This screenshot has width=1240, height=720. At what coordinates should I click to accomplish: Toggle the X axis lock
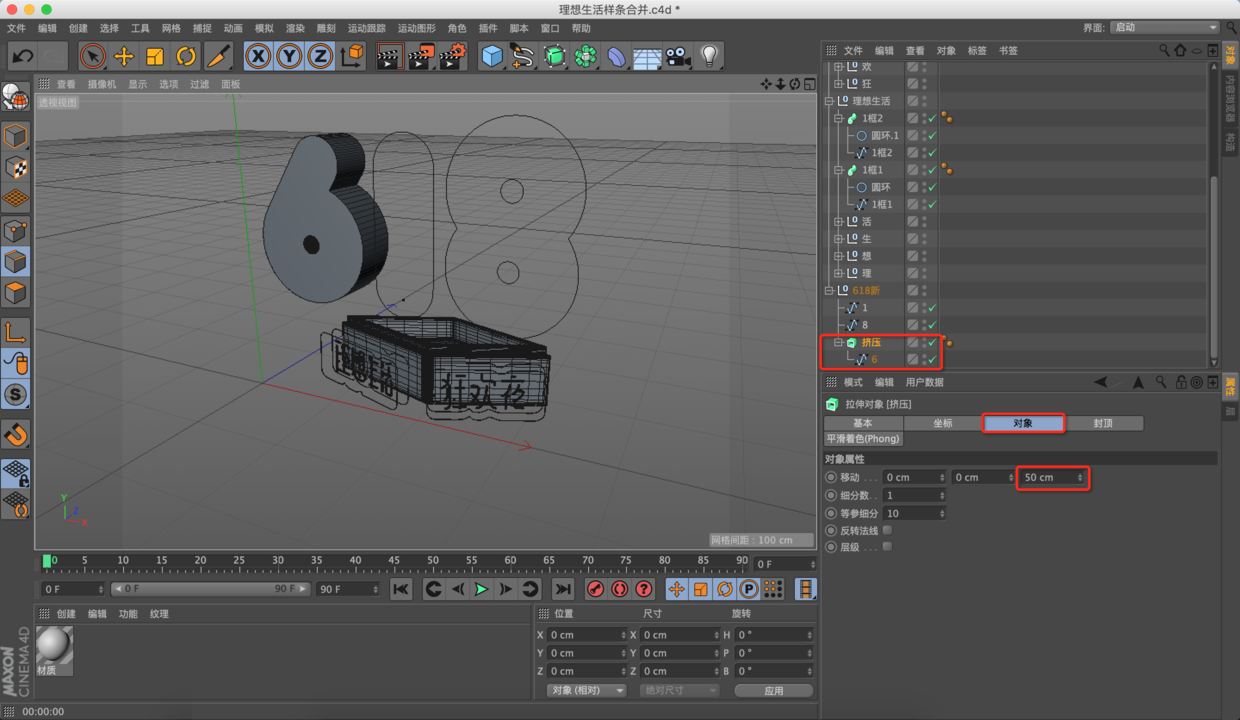[258, 56]
